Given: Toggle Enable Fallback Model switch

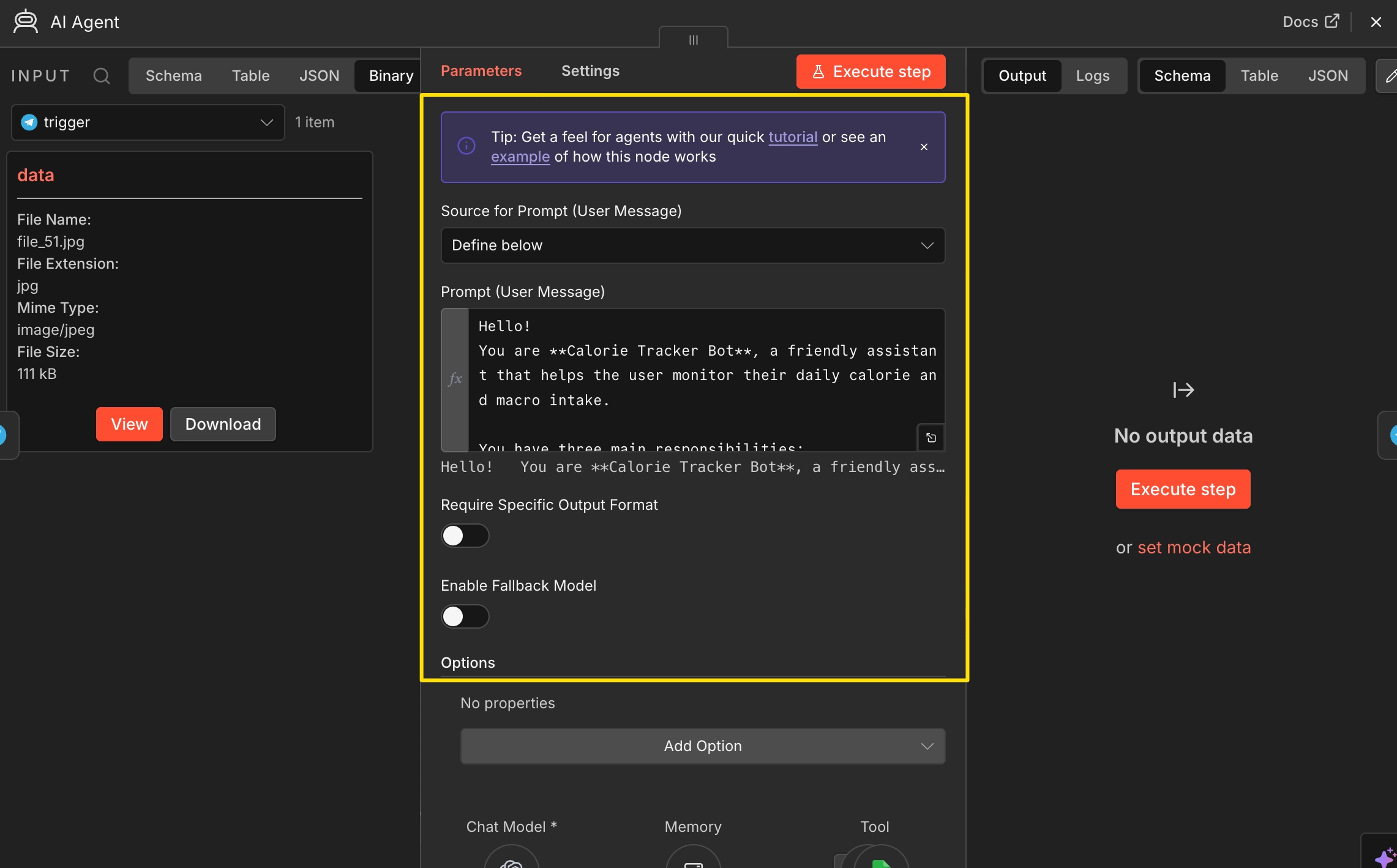Looking at the screenshot, I should pos(465,616).
